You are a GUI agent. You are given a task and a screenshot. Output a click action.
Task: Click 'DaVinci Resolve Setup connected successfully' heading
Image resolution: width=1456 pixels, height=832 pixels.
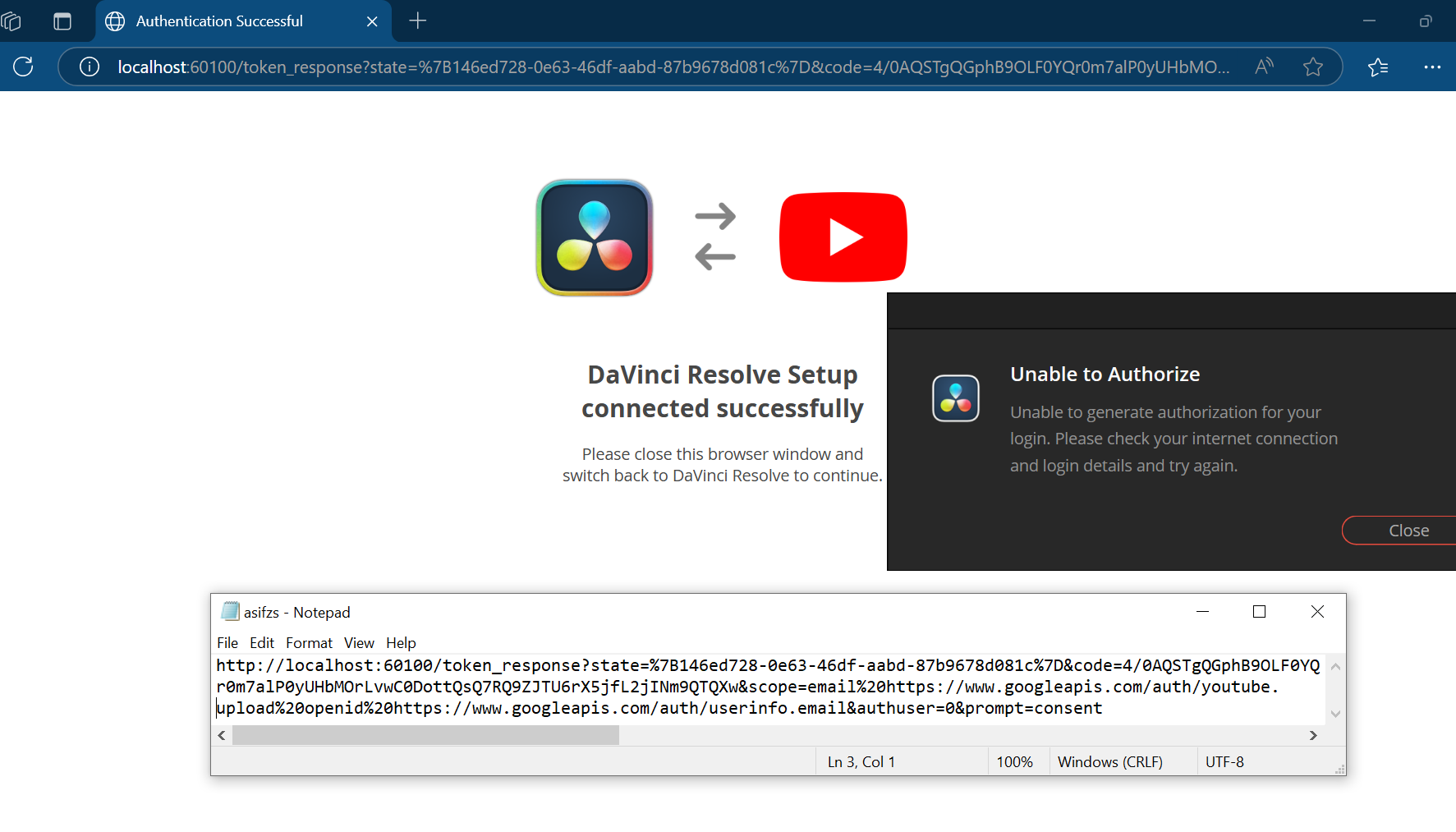[723, 391]
